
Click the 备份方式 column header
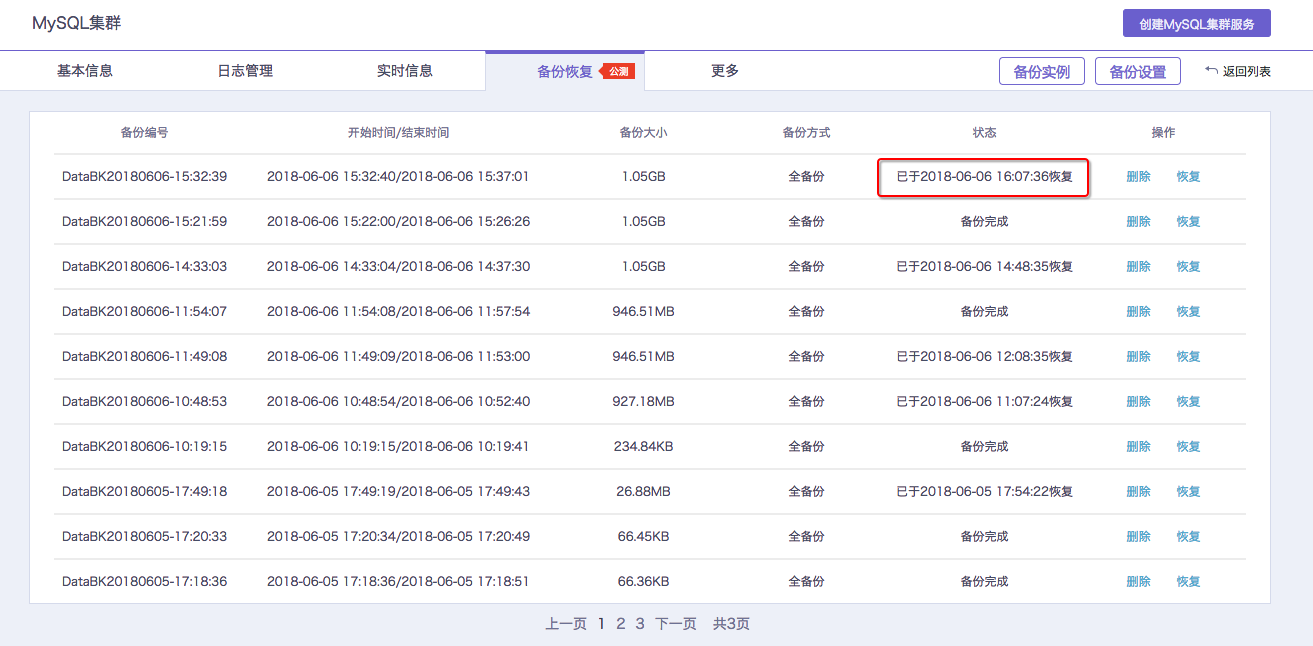pyautogui.click(x=806, y=132)
